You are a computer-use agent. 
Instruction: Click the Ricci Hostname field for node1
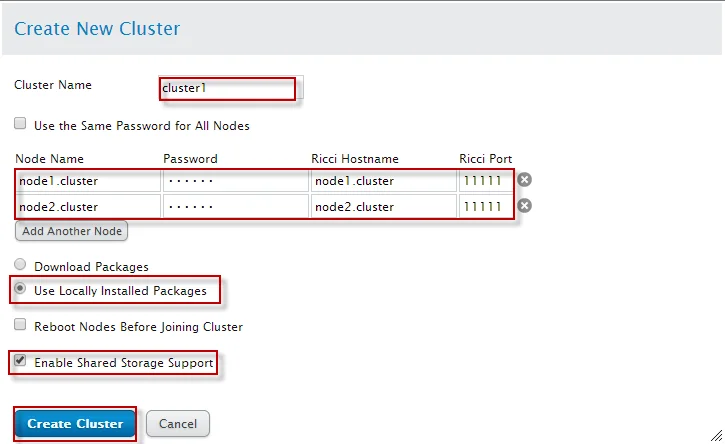pos(382,181)
